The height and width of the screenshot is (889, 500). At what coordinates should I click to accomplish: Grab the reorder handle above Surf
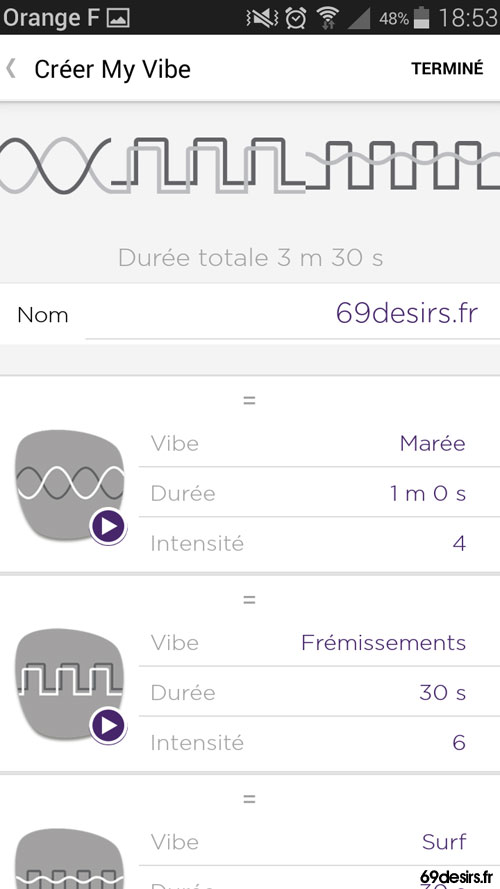[x=249, y=799]
